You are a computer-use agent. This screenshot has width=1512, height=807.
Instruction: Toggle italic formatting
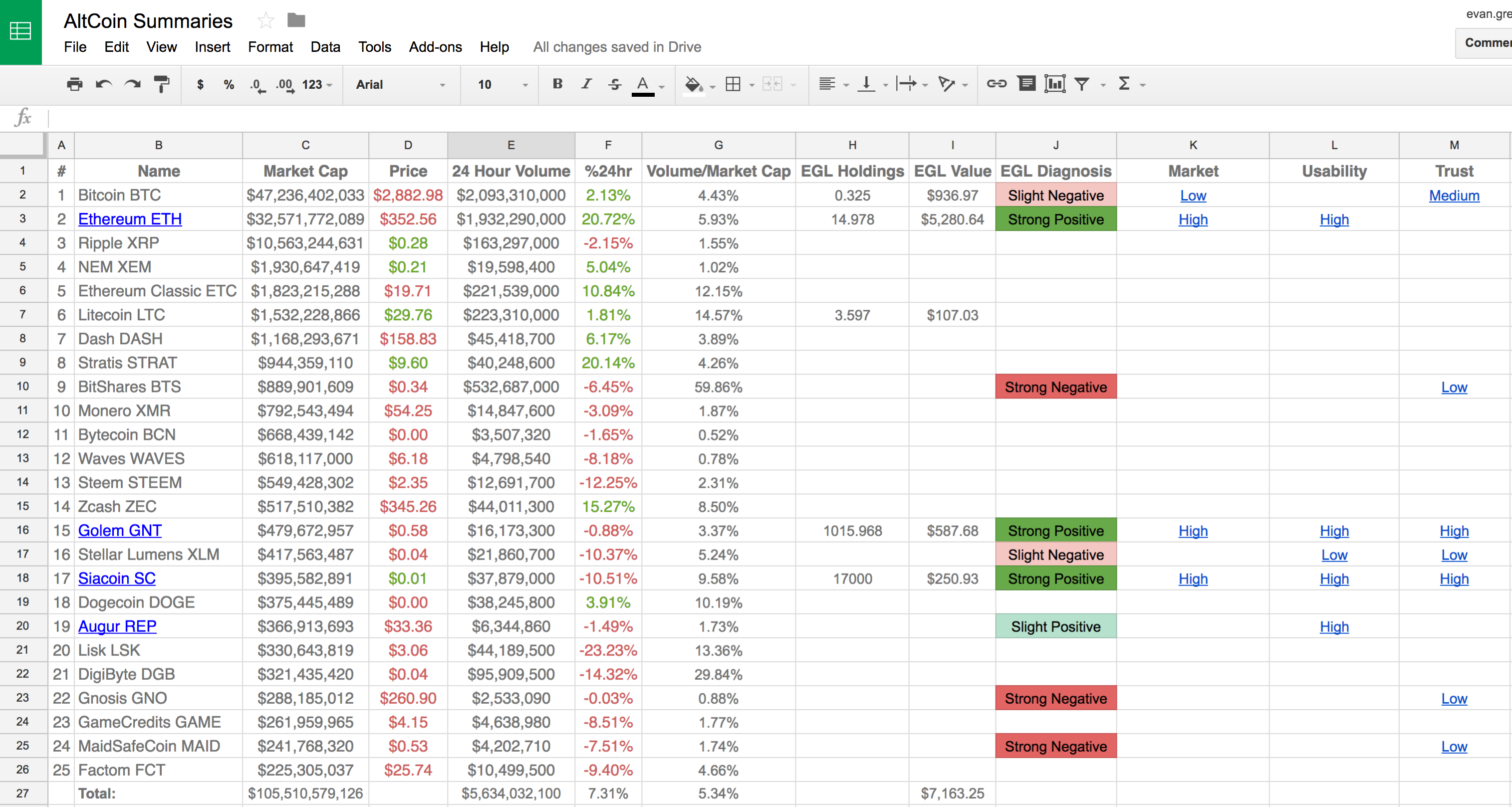[x=586, y=84]
